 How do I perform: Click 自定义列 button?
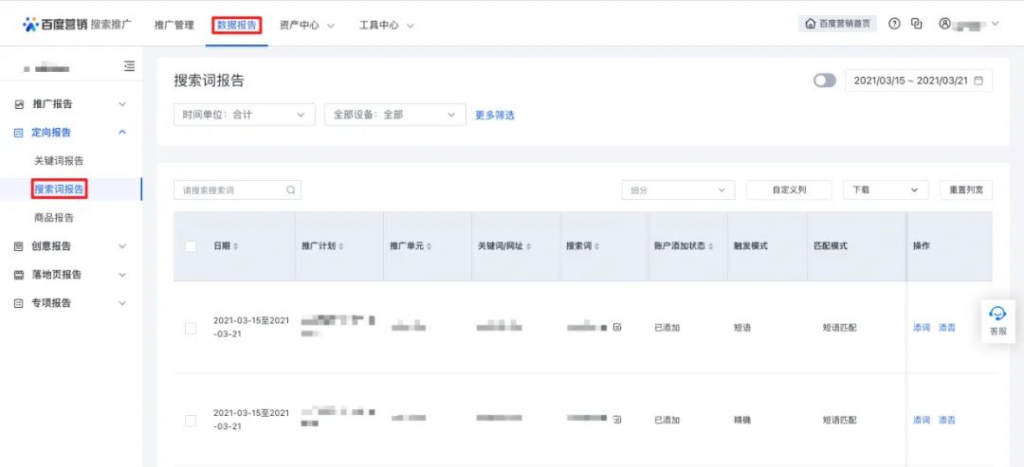point(789,190)
